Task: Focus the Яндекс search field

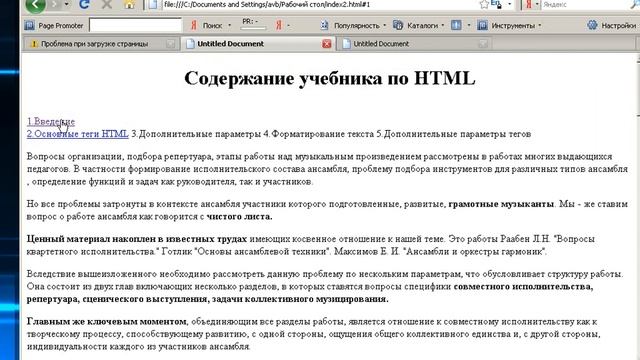Action: coord(584,4)
